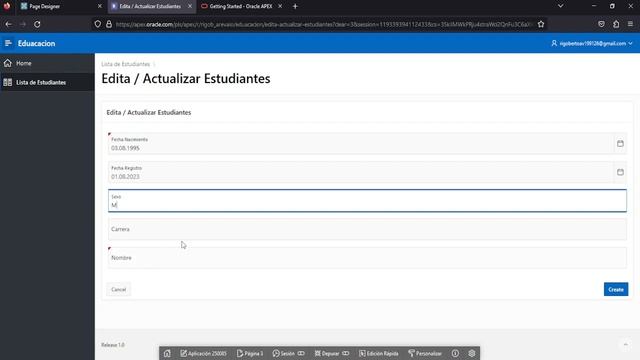The height and width of the screenshot is (360, 640).
Task: Open the Firefox application menu
Action: click(x=631, y=24)
